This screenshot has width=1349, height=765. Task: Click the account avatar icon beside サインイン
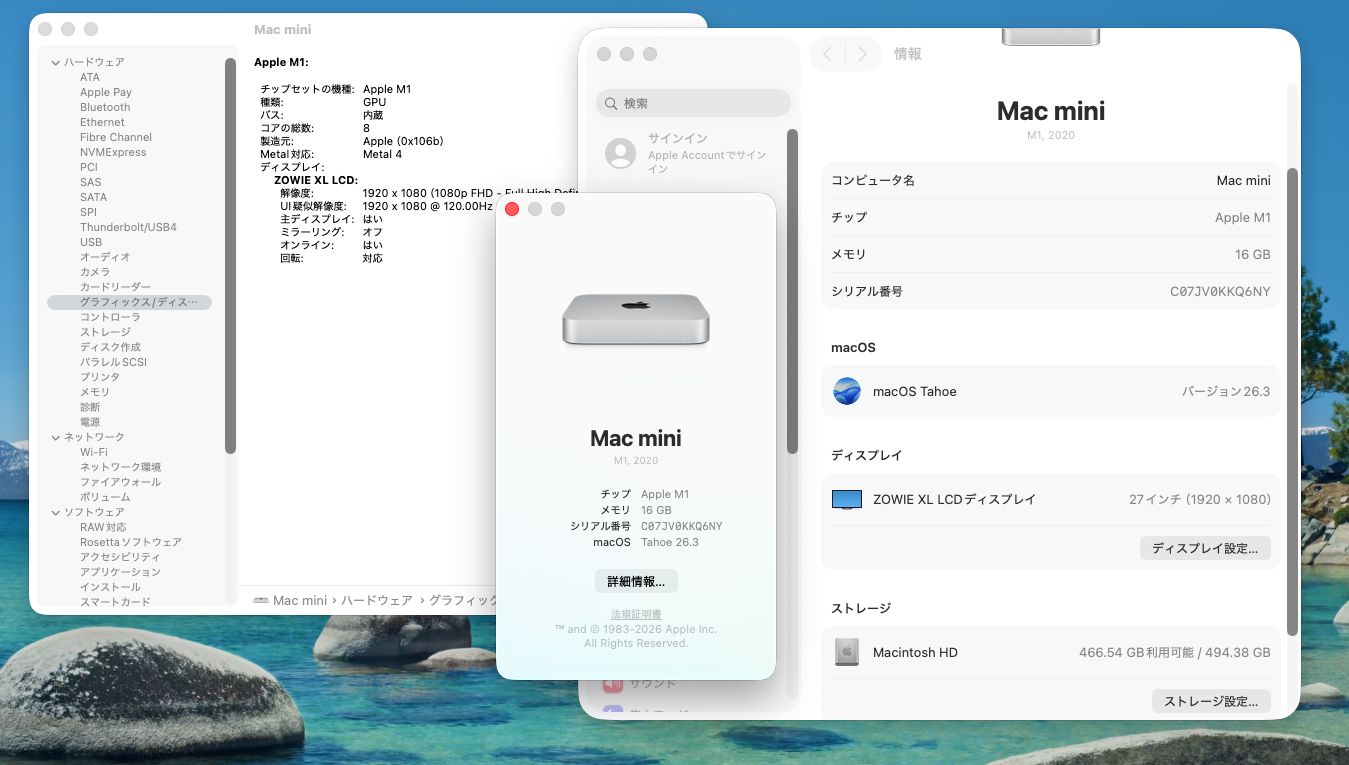pyautogui.click(x=620, y=153)
